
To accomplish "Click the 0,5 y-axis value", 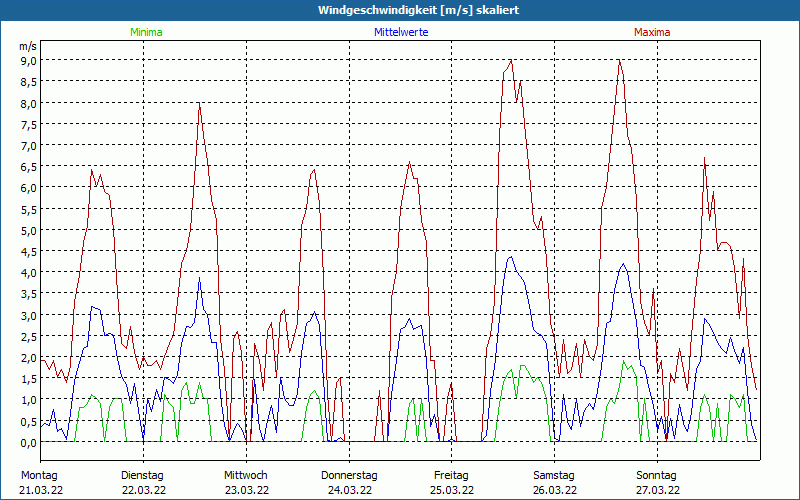I will point(28,421).
